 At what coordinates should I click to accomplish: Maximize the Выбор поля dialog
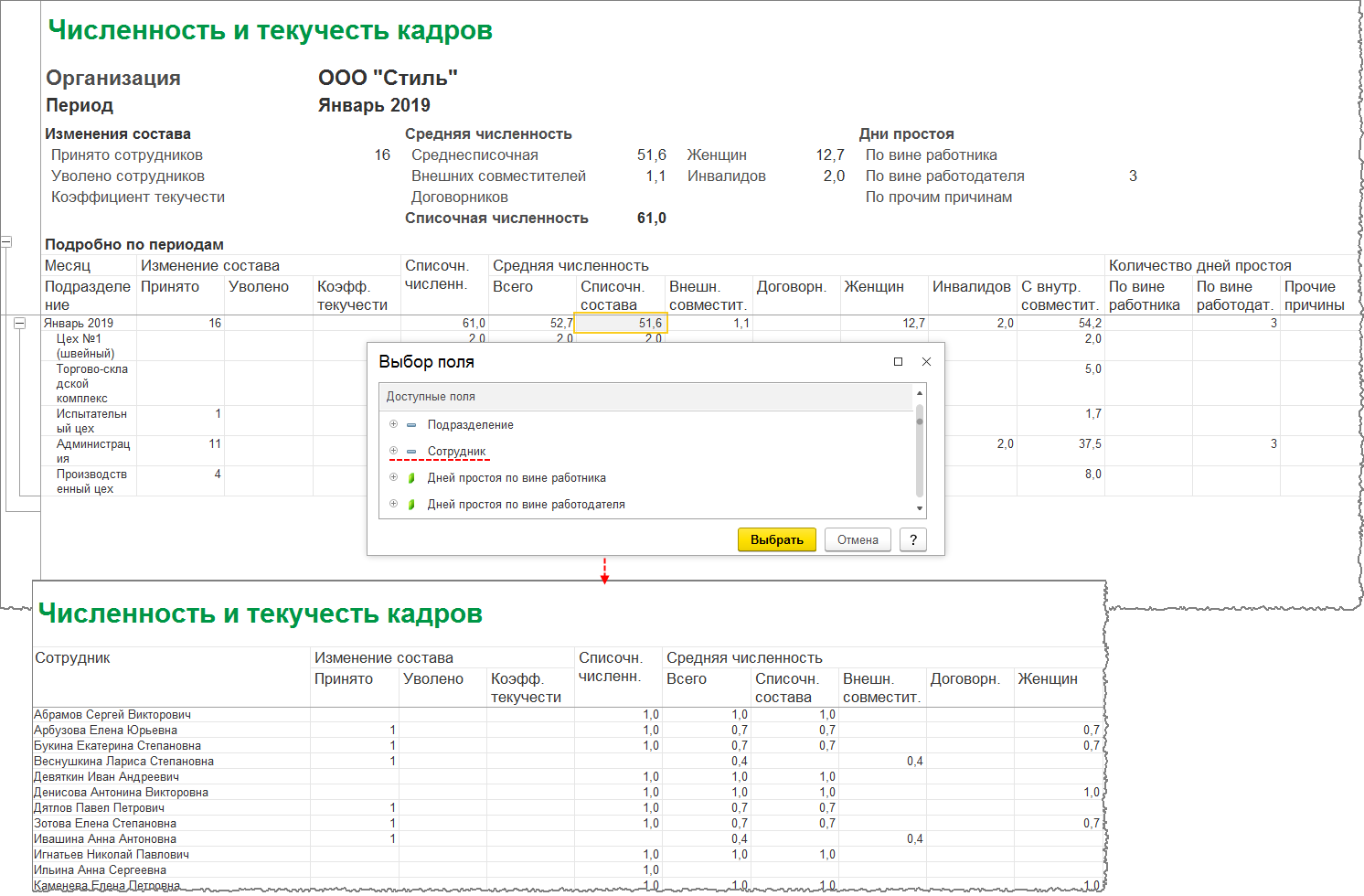898,362
